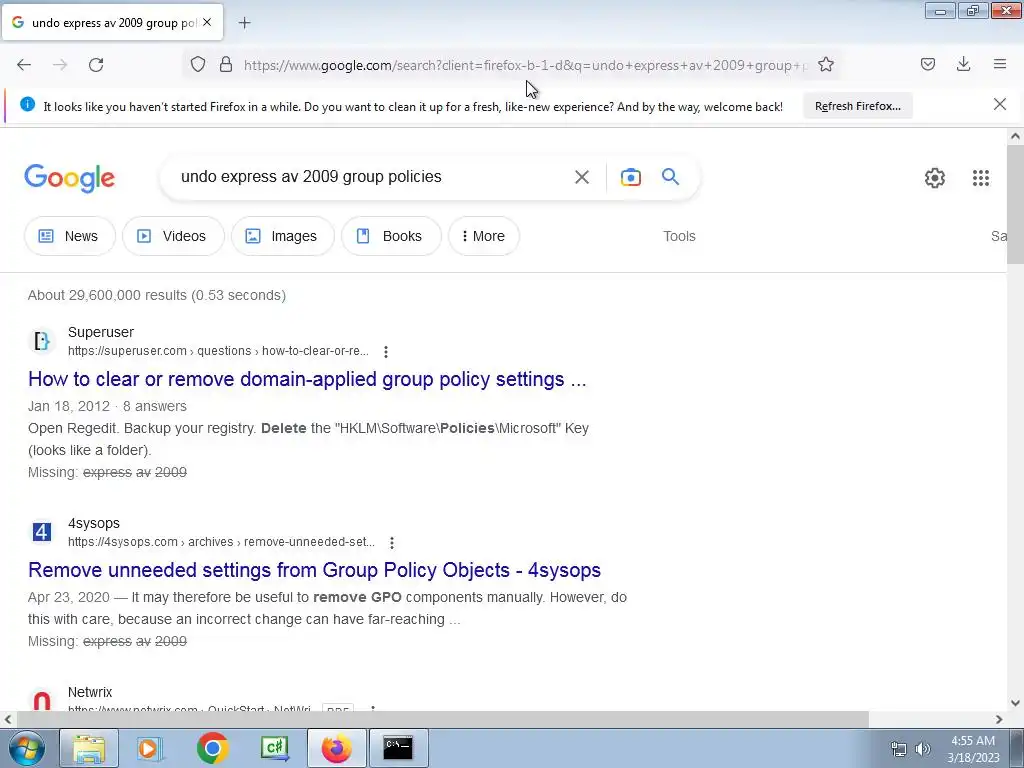The height and width of the screenshot is (768, 1024).
Task: Filter results by News
Action: (69, 236)
